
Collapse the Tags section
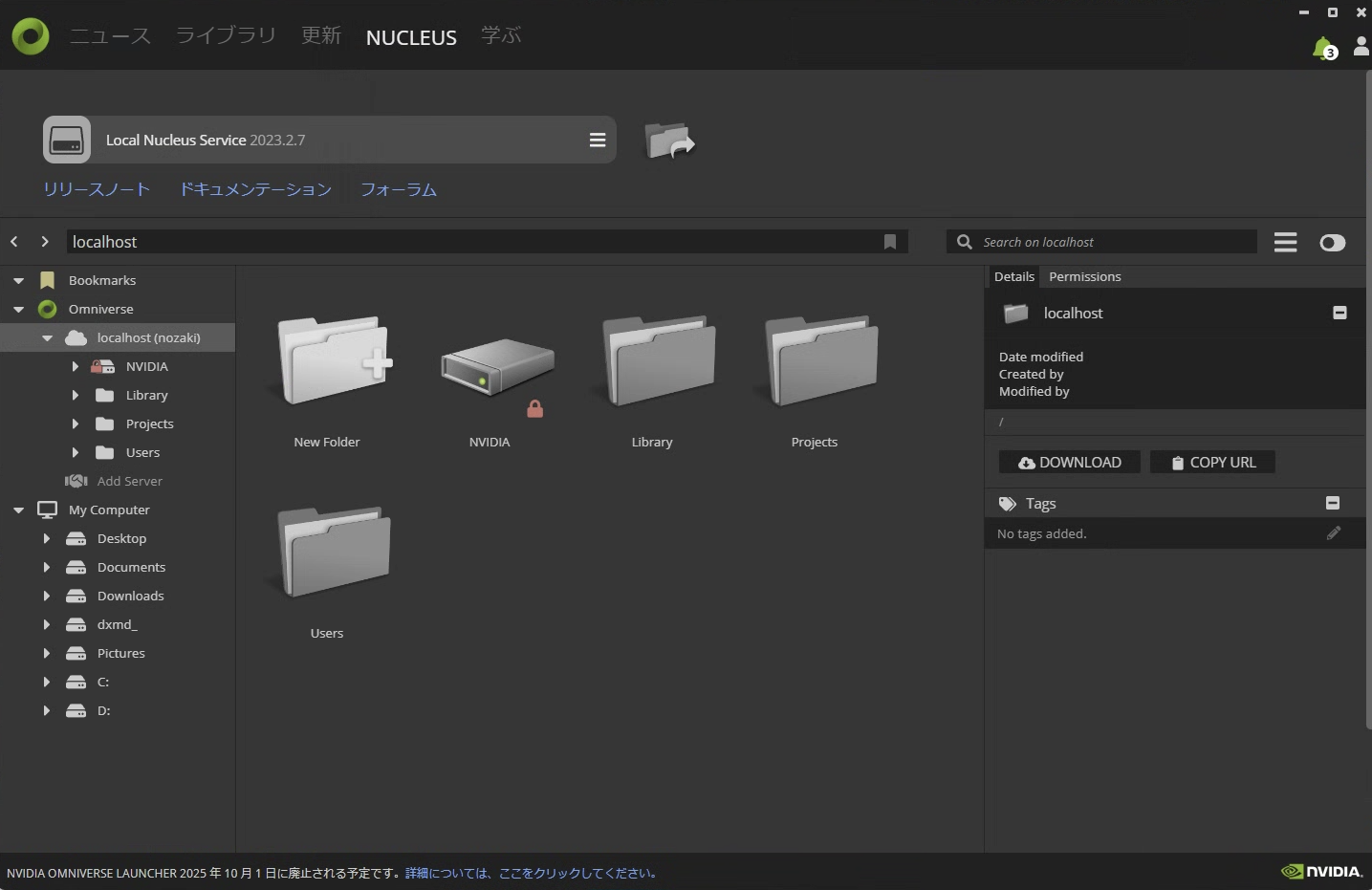1332,503
